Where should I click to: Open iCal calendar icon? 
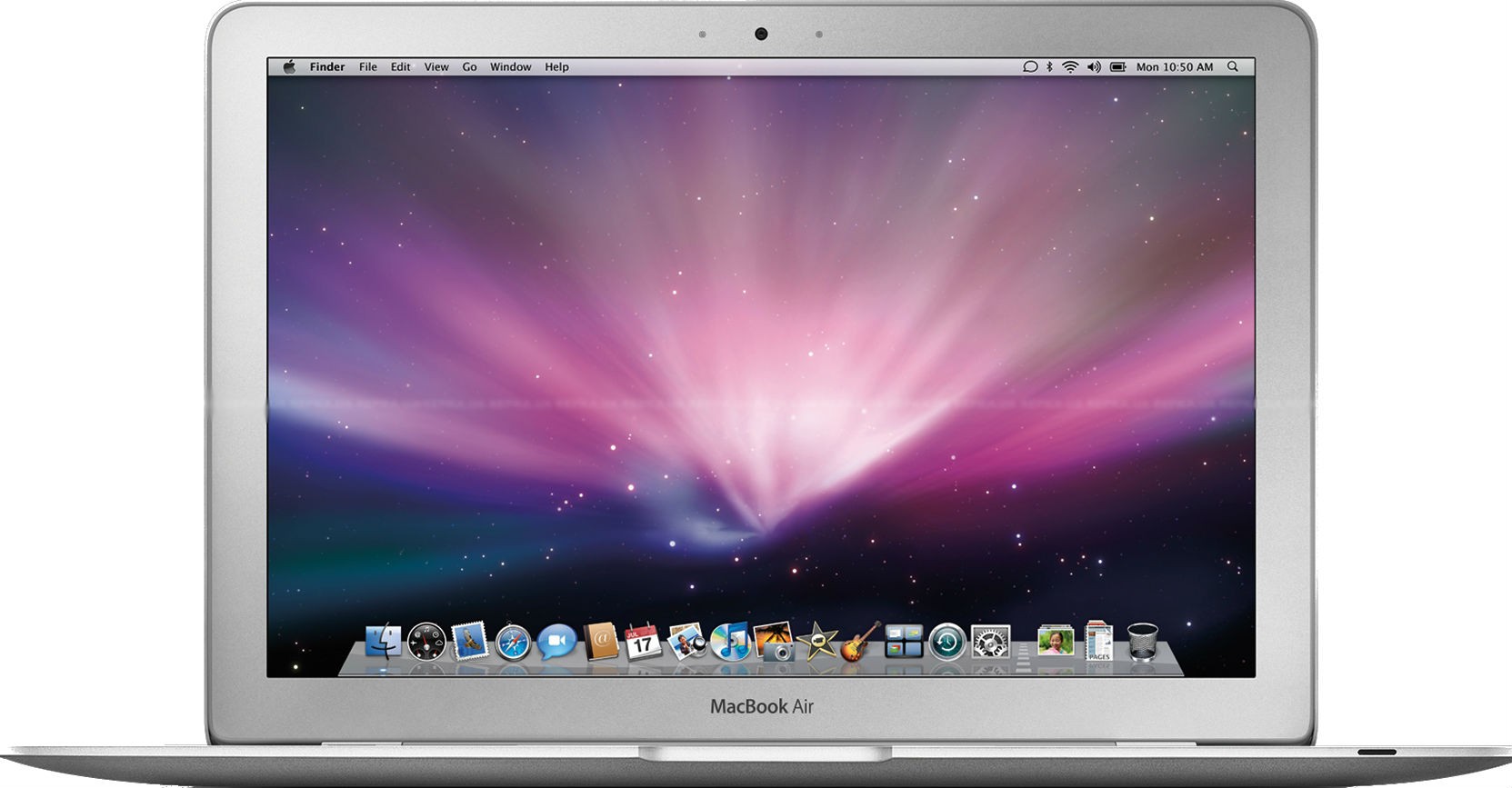coord(643,642)
